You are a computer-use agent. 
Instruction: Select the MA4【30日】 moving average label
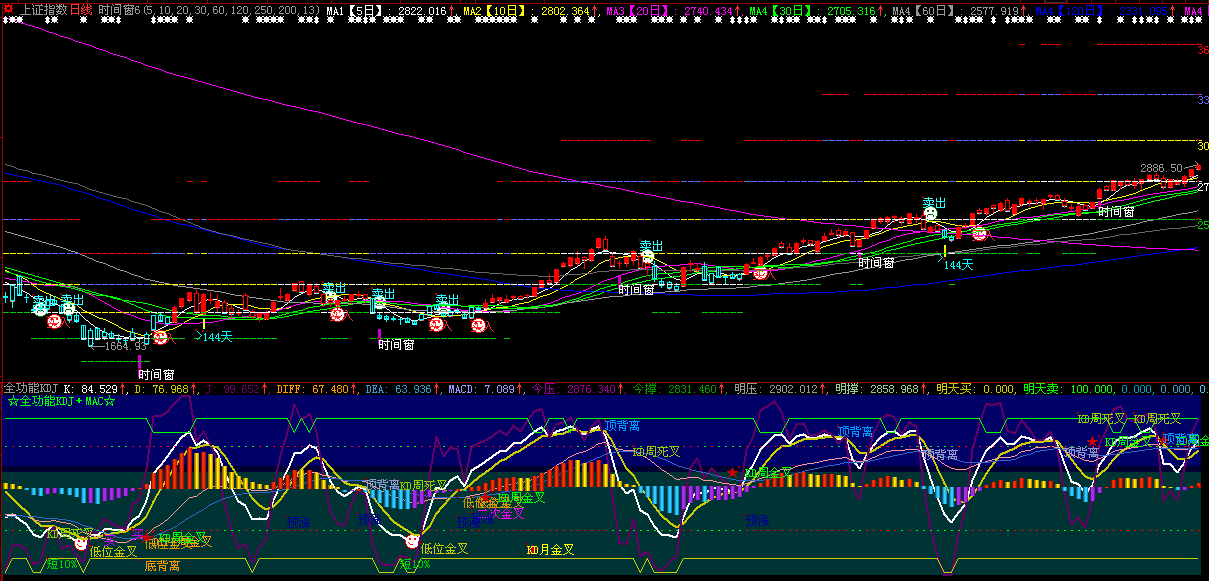coord(780,10)
